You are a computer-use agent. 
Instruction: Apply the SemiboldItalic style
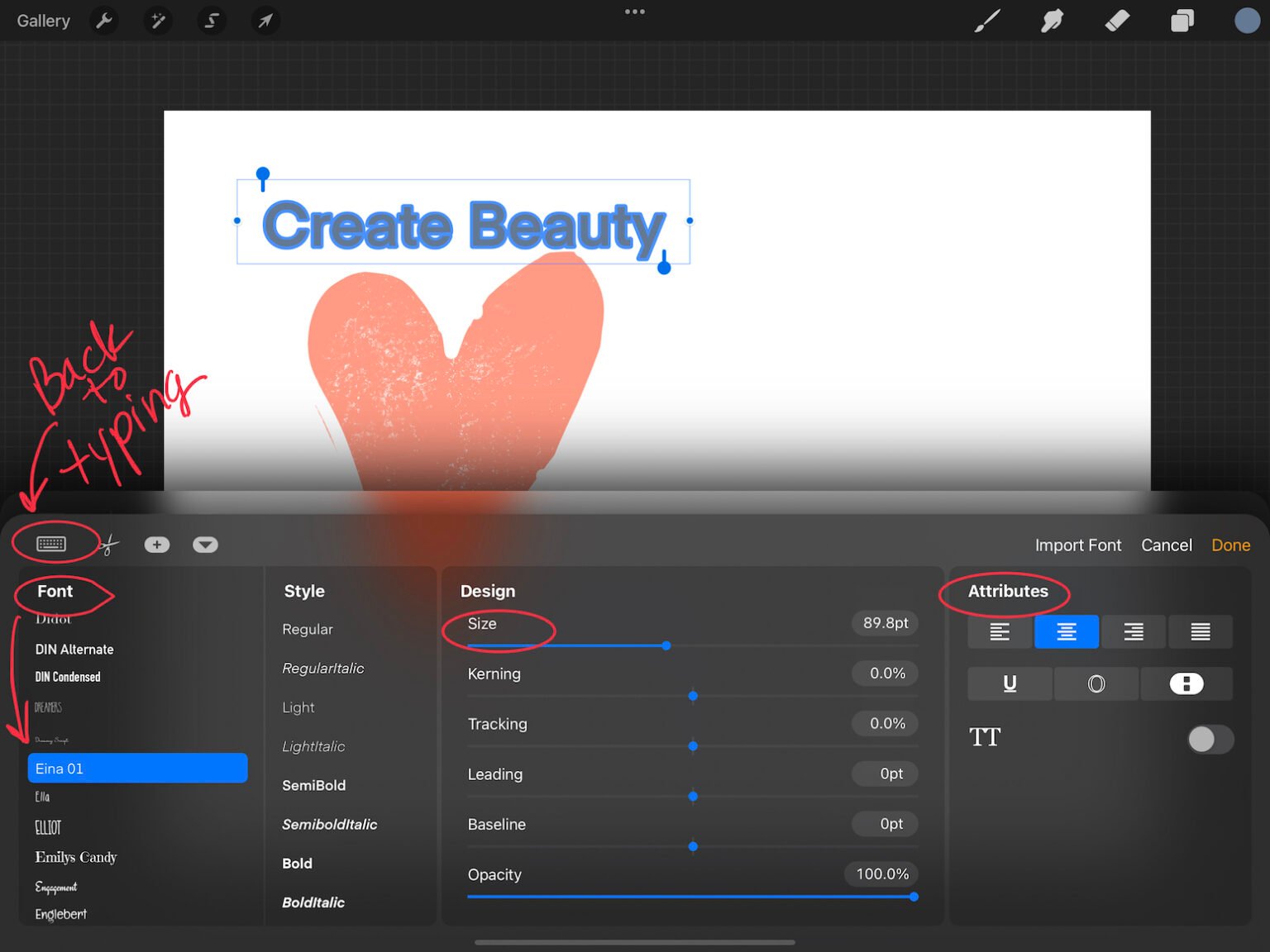pyautogui.click(x=330, y=825)
